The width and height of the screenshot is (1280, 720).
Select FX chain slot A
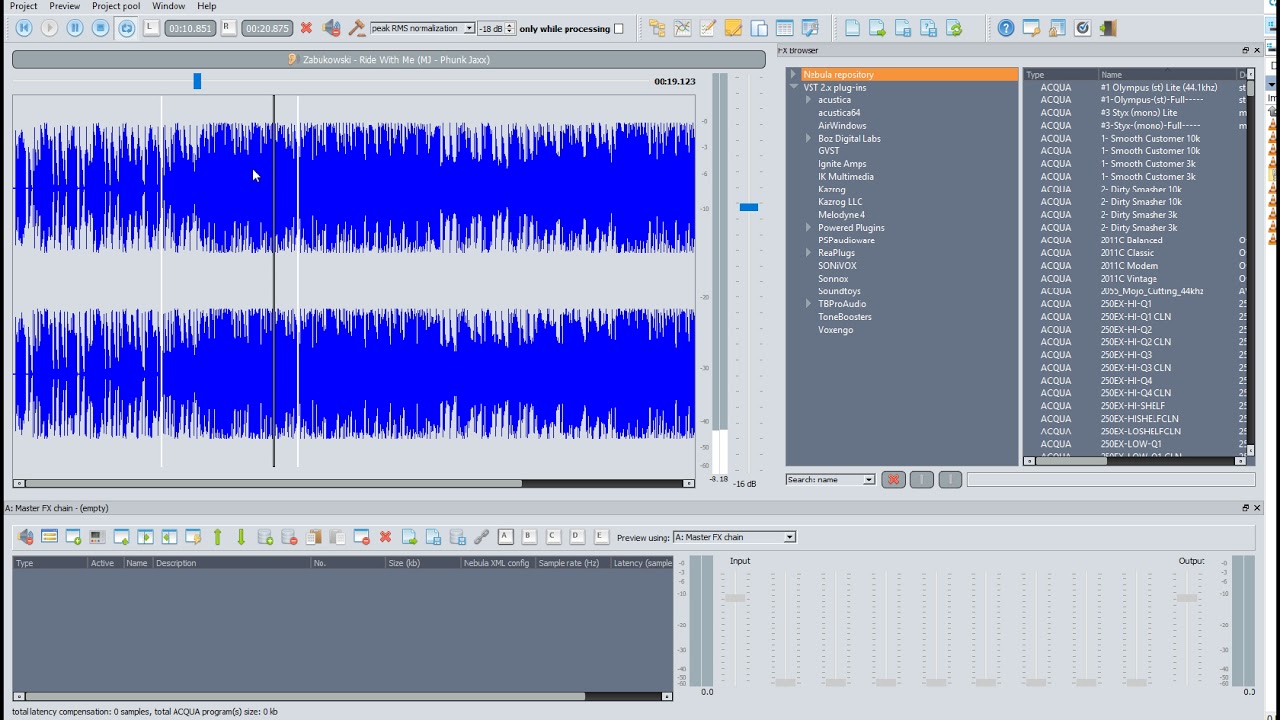pos(505,537)
